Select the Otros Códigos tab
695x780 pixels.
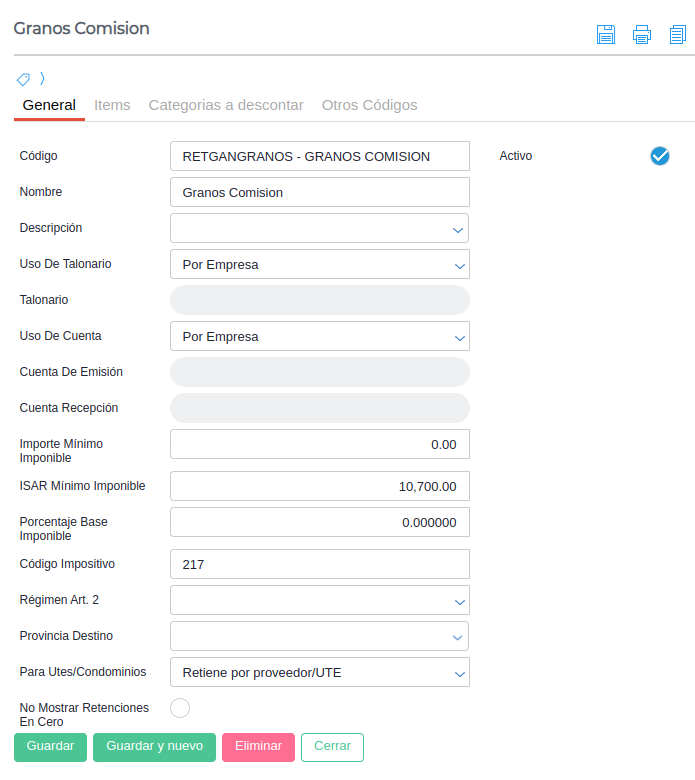point(369,105)
